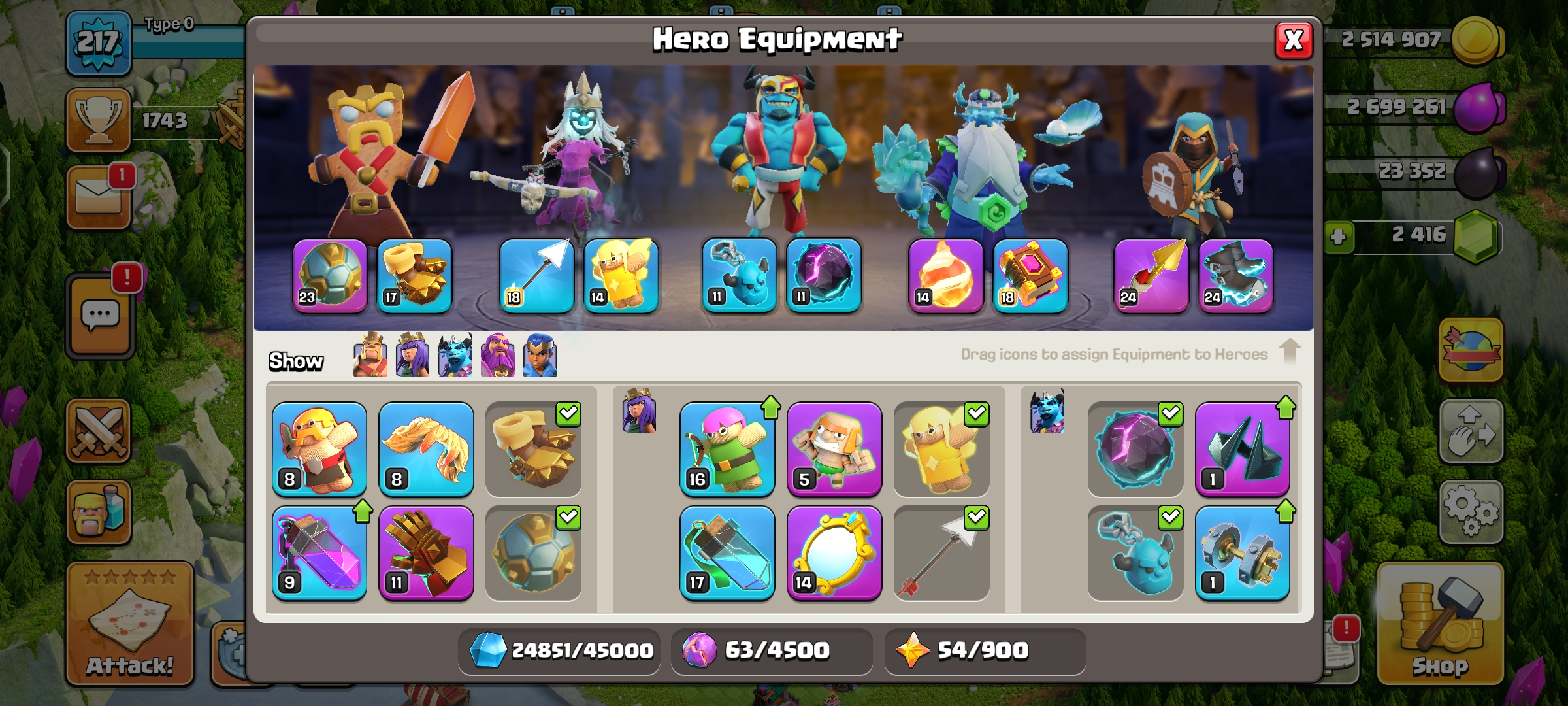This screenshot has height=706, width=1568.
Task: Click upgrade arrow on Noble Iron dumbbell
Action: [x=1286, y=511]
